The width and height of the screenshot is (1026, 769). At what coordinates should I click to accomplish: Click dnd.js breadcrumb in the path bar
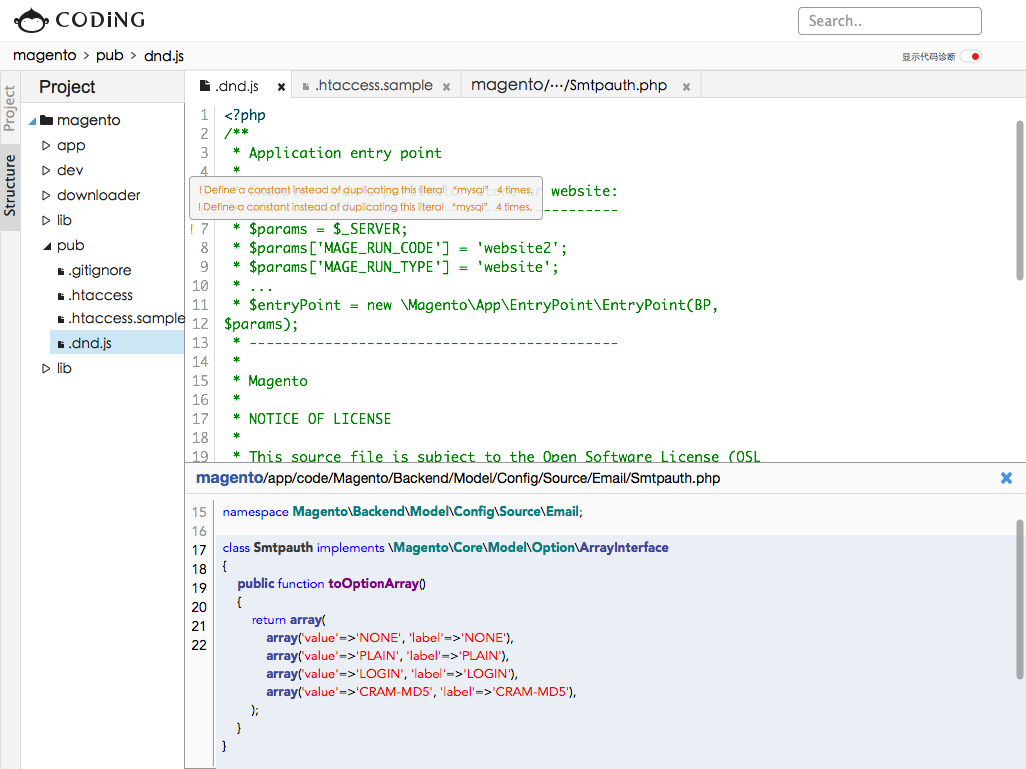[164, 56]
